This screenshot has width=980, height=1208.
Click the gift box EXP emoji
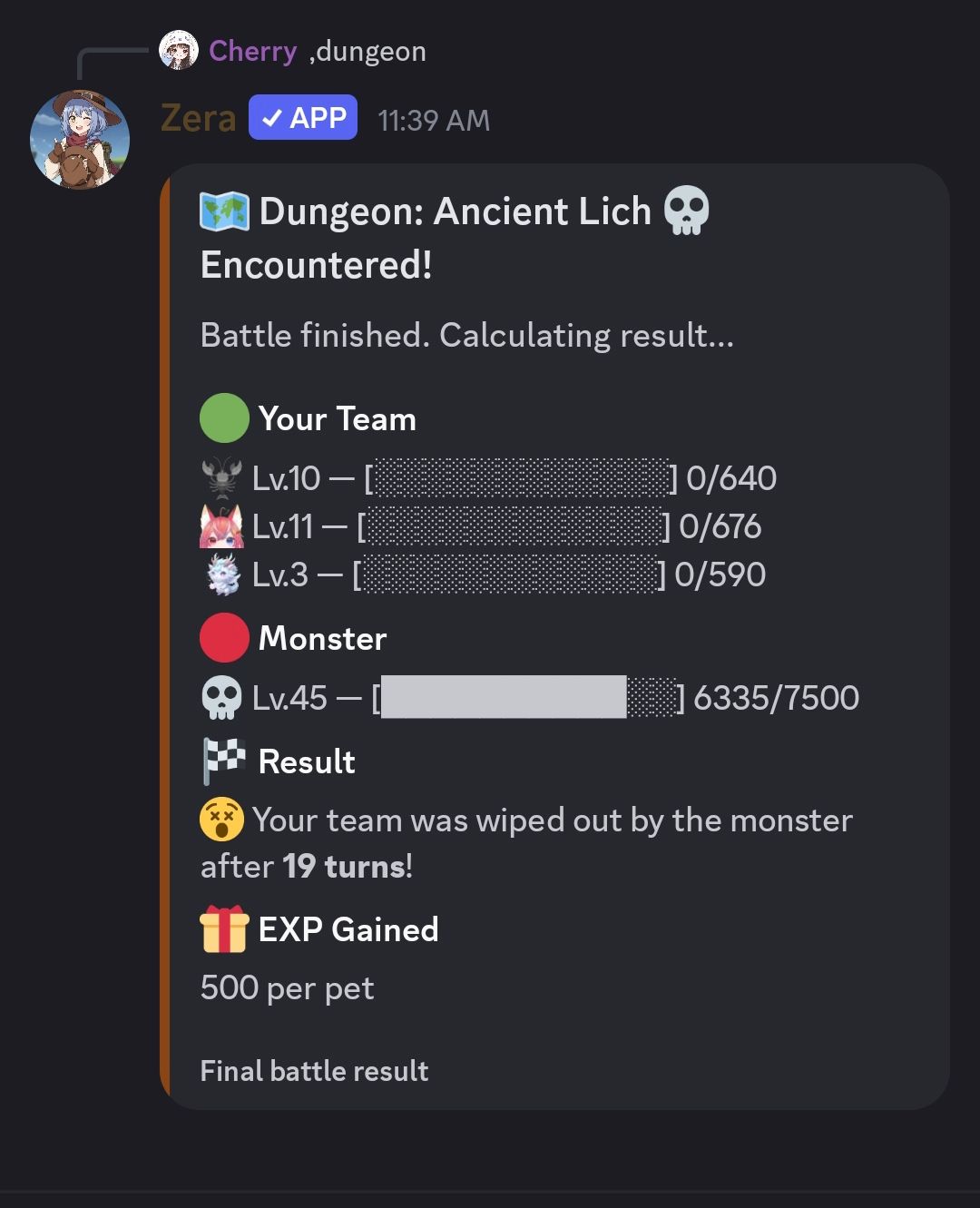click(224, 929)
